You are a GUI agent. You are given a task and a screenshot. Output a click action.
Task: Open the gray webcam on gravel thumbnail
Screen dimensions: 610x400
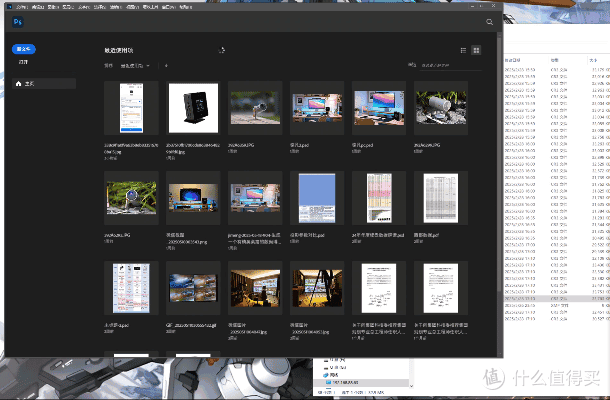441,108
